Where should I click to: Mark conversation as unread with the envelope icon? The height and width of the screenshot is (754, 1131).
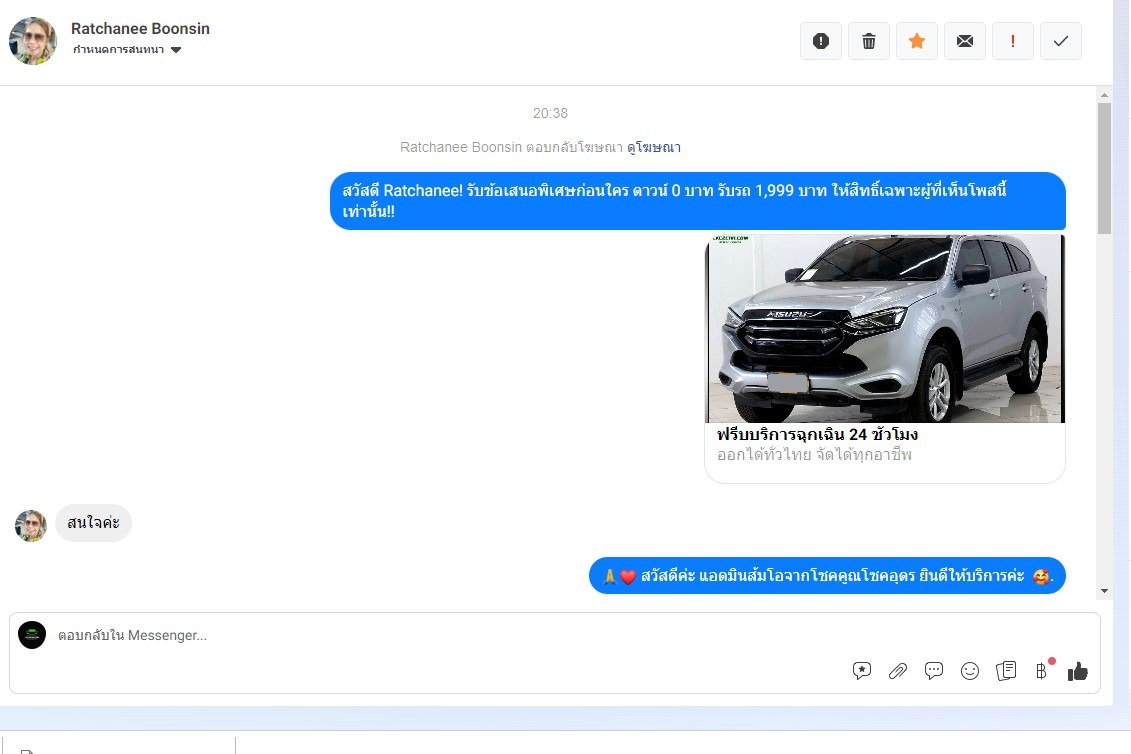[964, 41]
